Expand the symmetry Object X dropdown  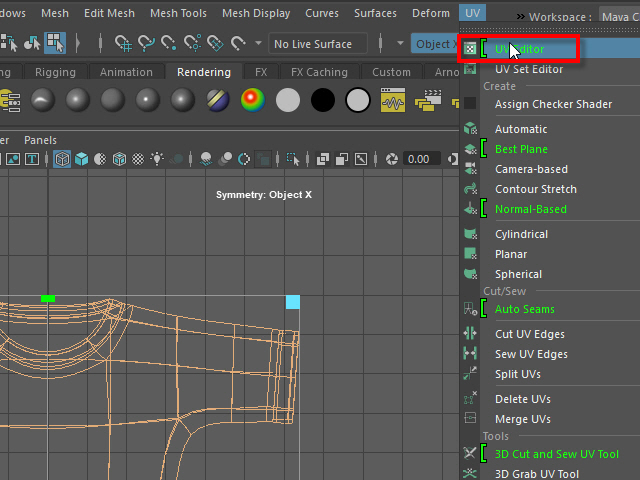[x=432, y=44]
